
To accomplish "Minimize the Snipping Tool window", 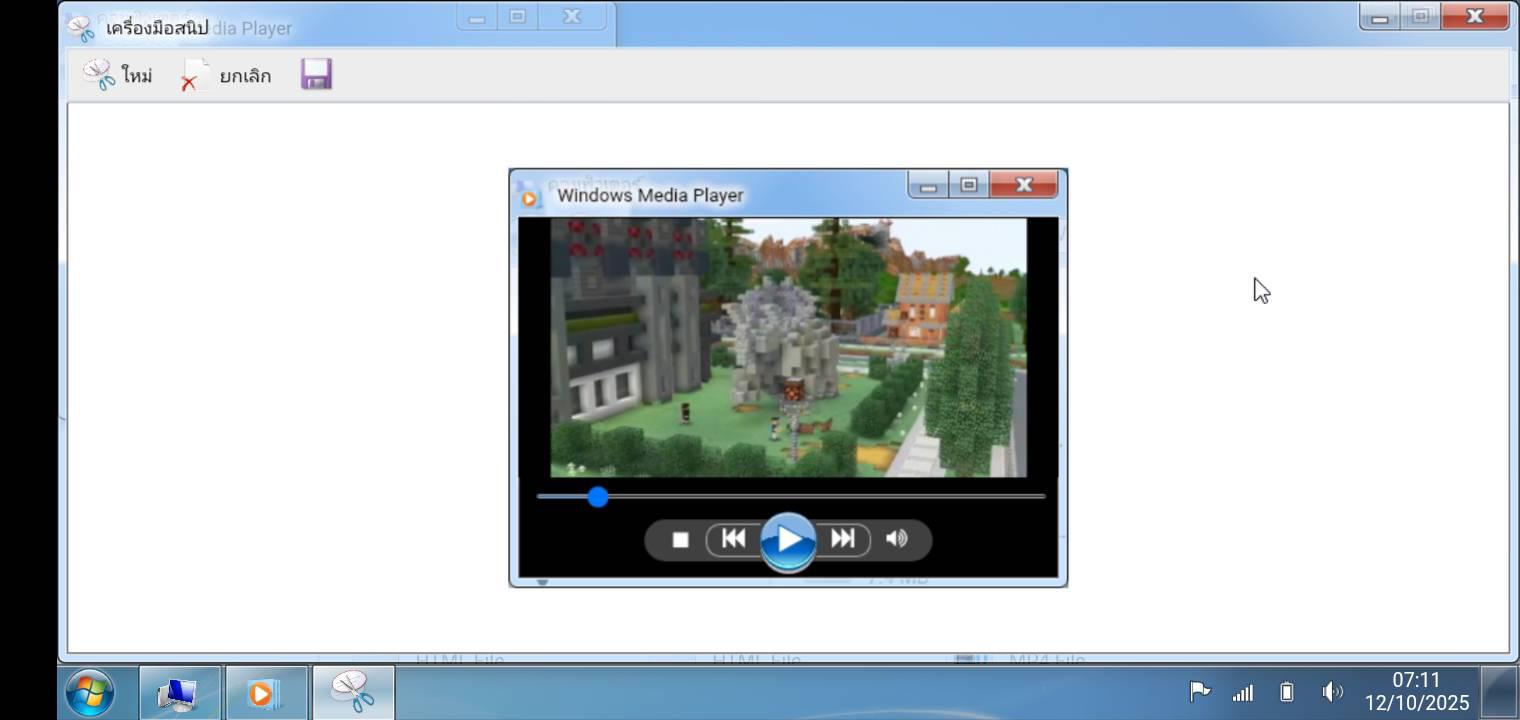I will tap(1379, 16).
